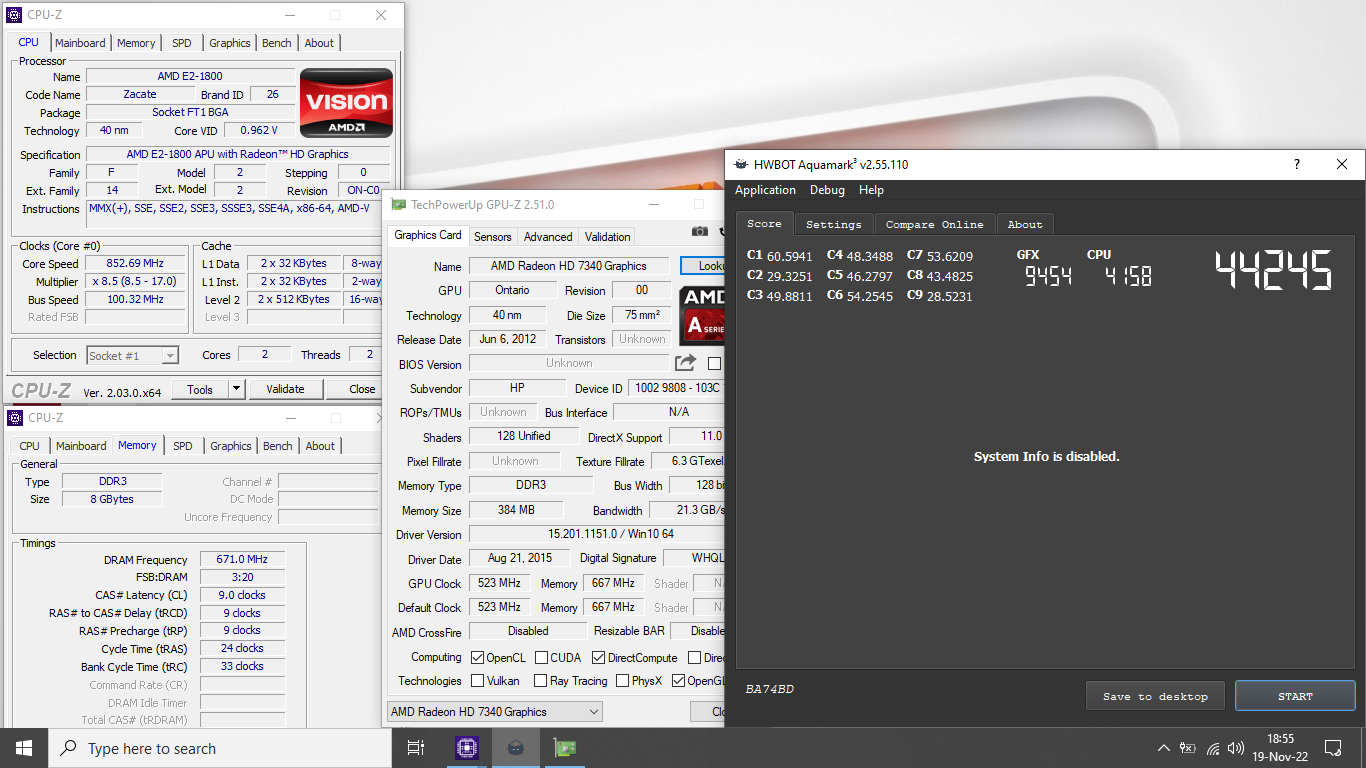Switch to Mainboard tab in top CPU-Z window
The height and width of the screenshot is (768, 1366).
80,43
